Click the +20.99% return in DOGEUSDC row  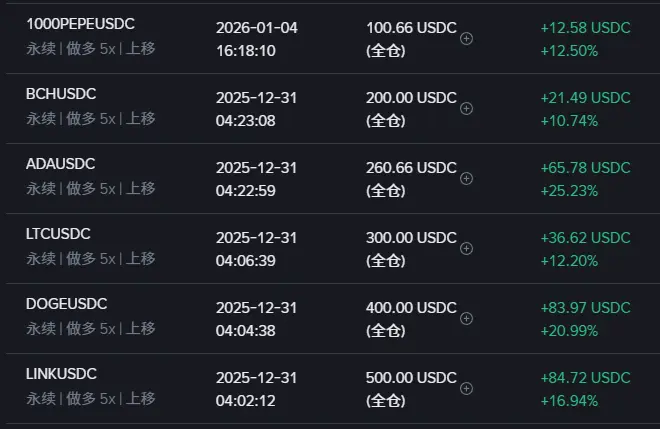click(569, 331)
